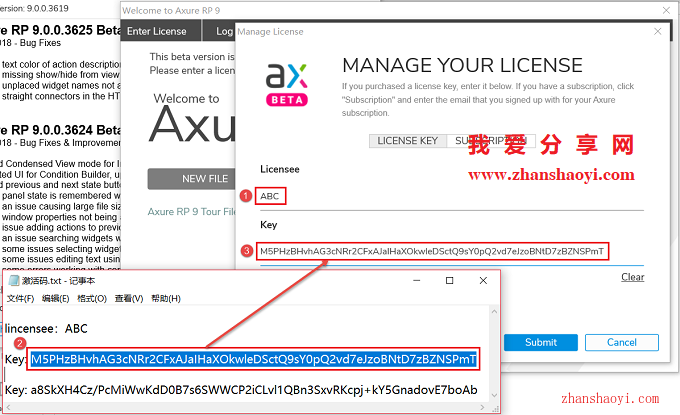Close the 激活码.txt Notepad window
The height and width of the screenshot is (415, 680).
pos(483,281)
